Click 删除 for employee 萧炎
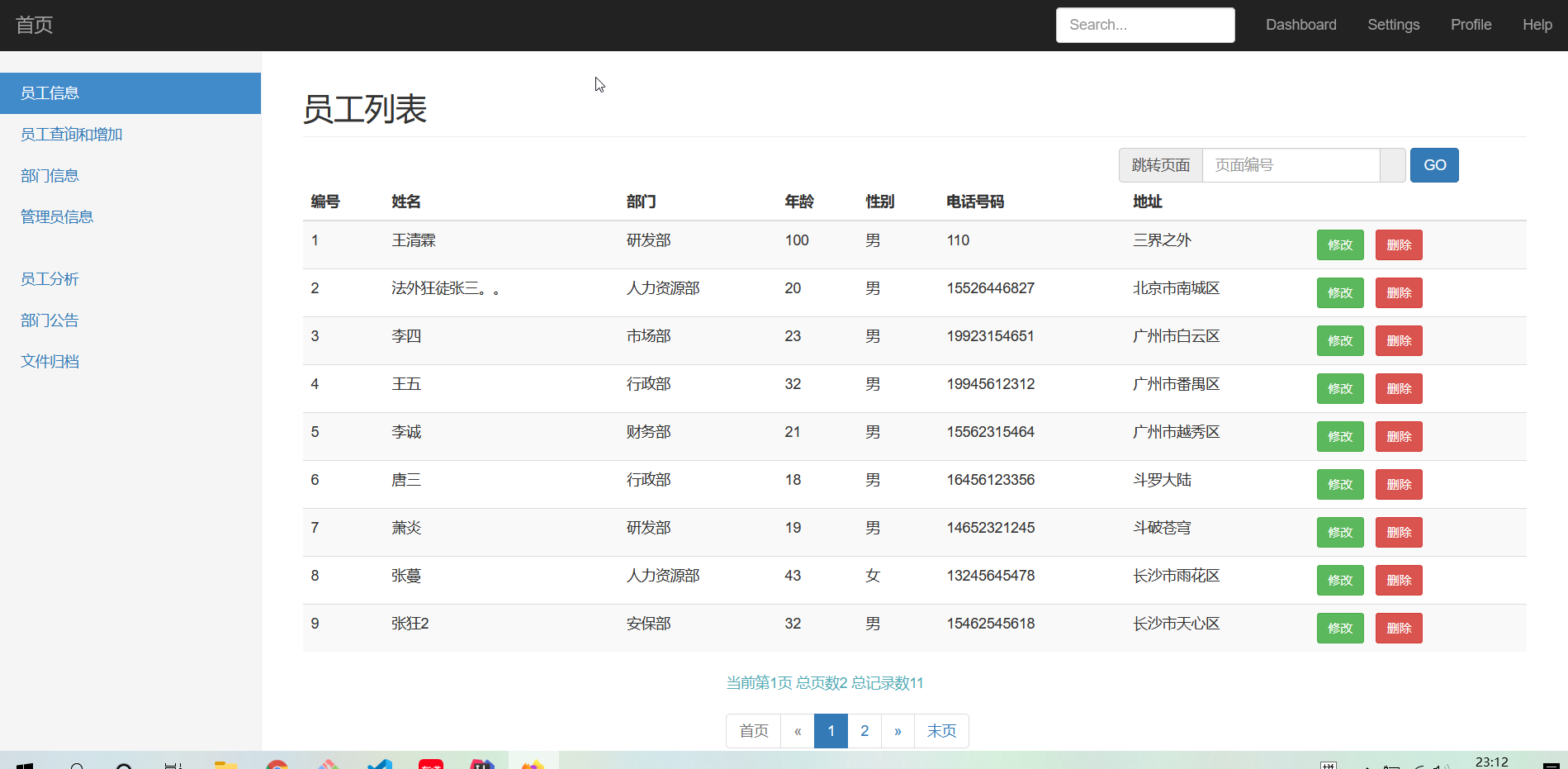The height and width of the screenshot is (769, 1568). point(1399,533)
